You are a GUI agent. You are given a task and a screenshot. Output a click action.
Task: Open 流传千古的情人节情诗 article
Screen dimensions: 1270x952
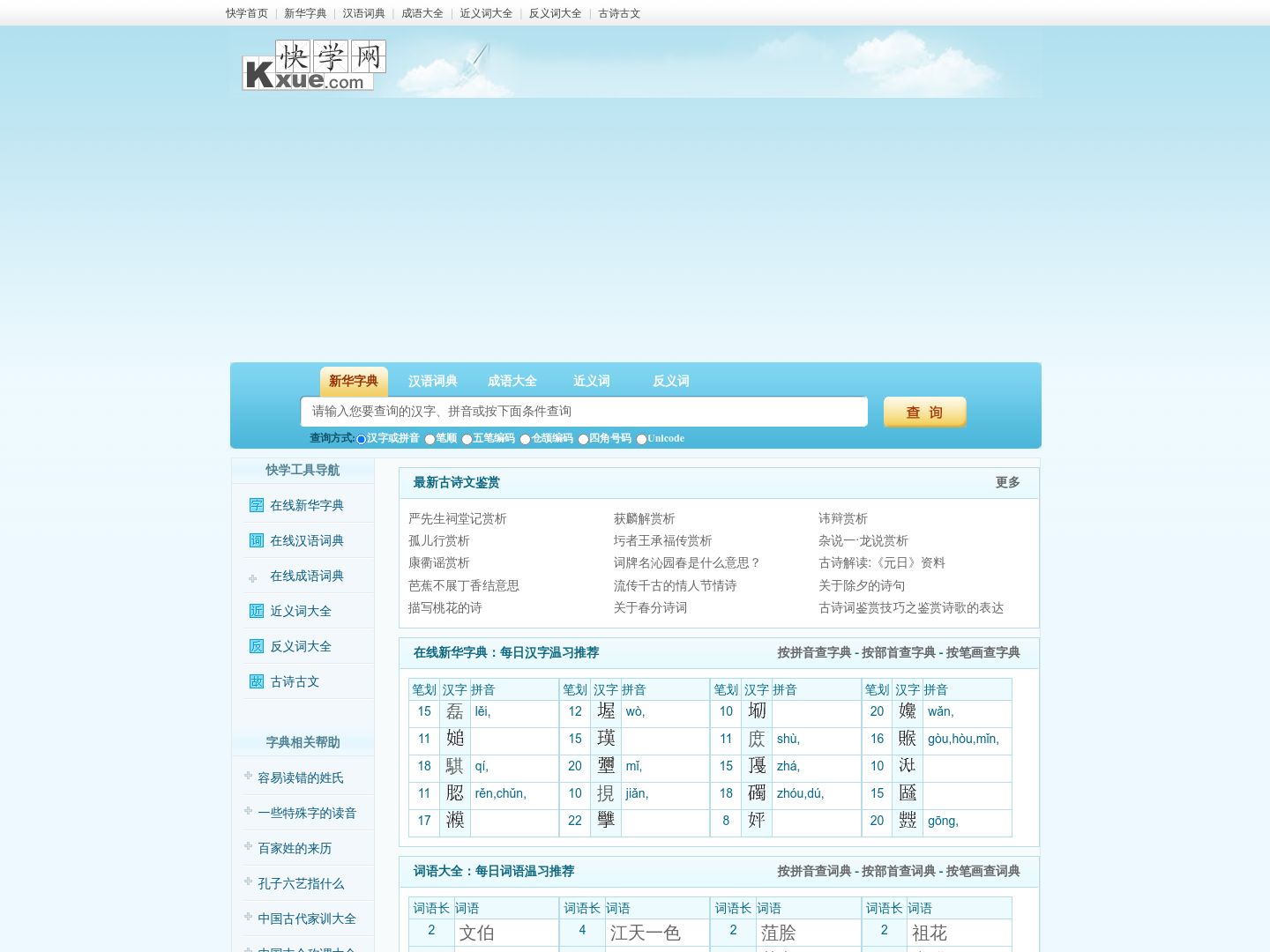tap(676, 585)
